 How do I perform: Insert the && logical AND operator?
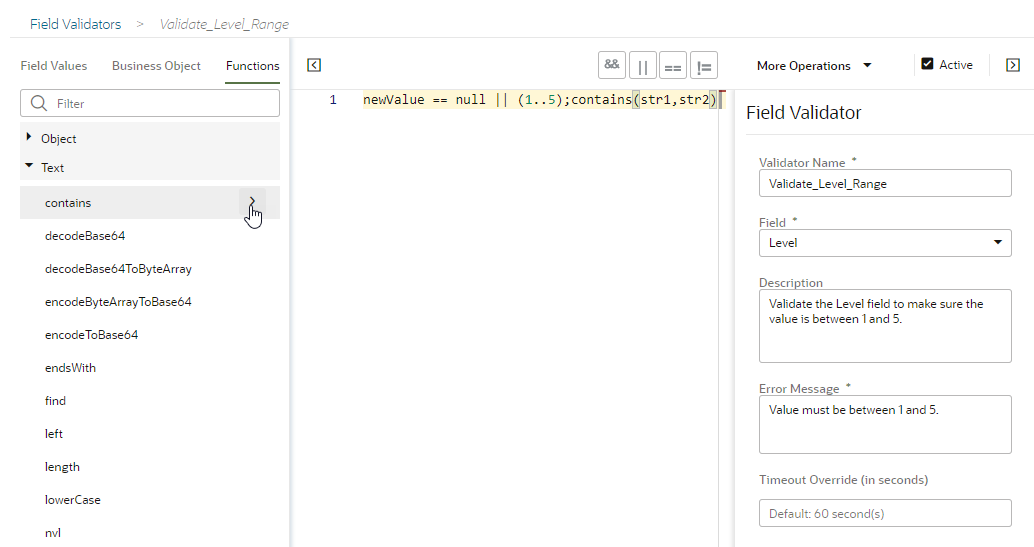pyautogui.click(x=611, y=65)
